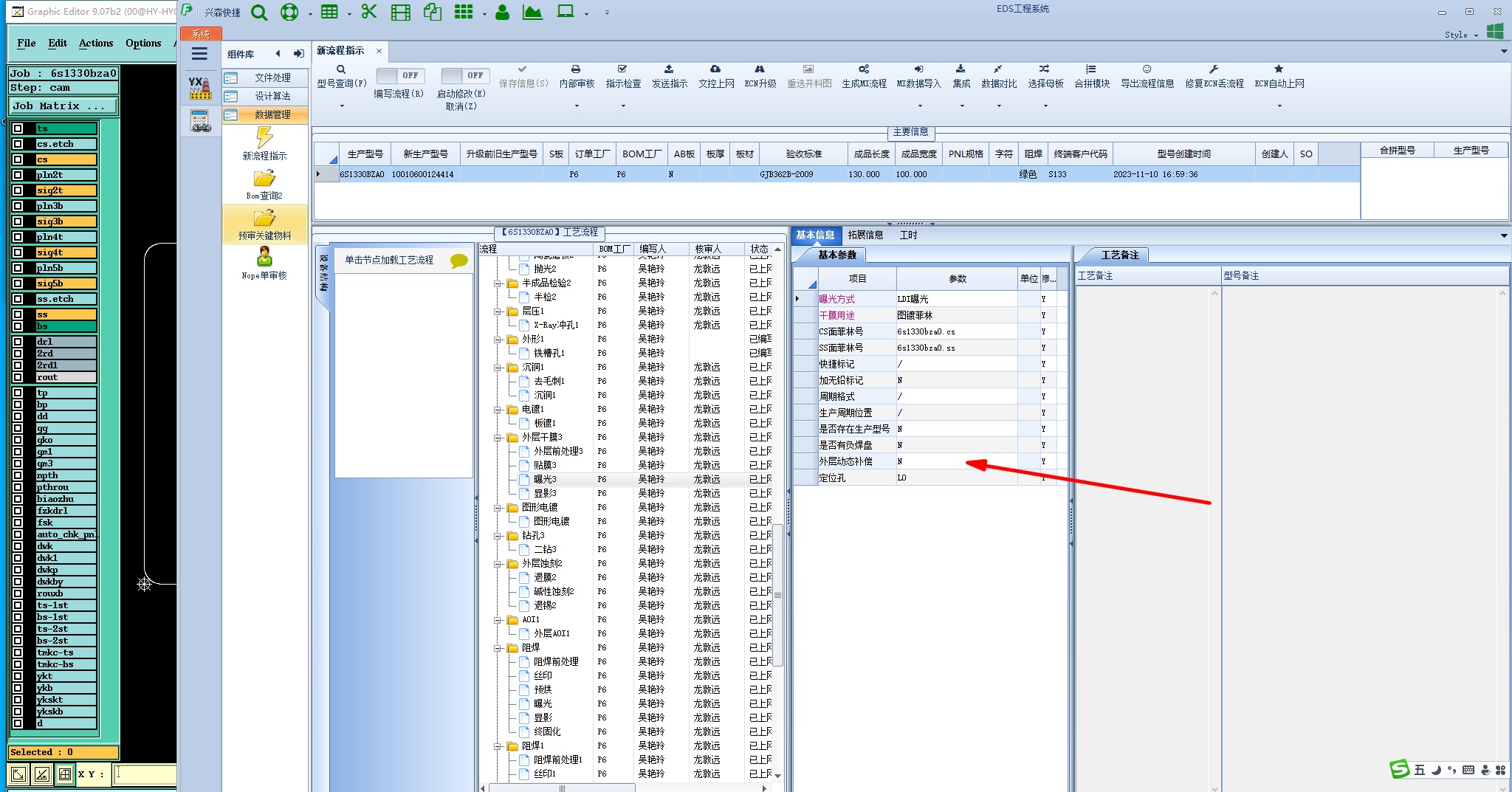Check the ts layer checkbox in Graphic Editor

click(x=18, y=128)
